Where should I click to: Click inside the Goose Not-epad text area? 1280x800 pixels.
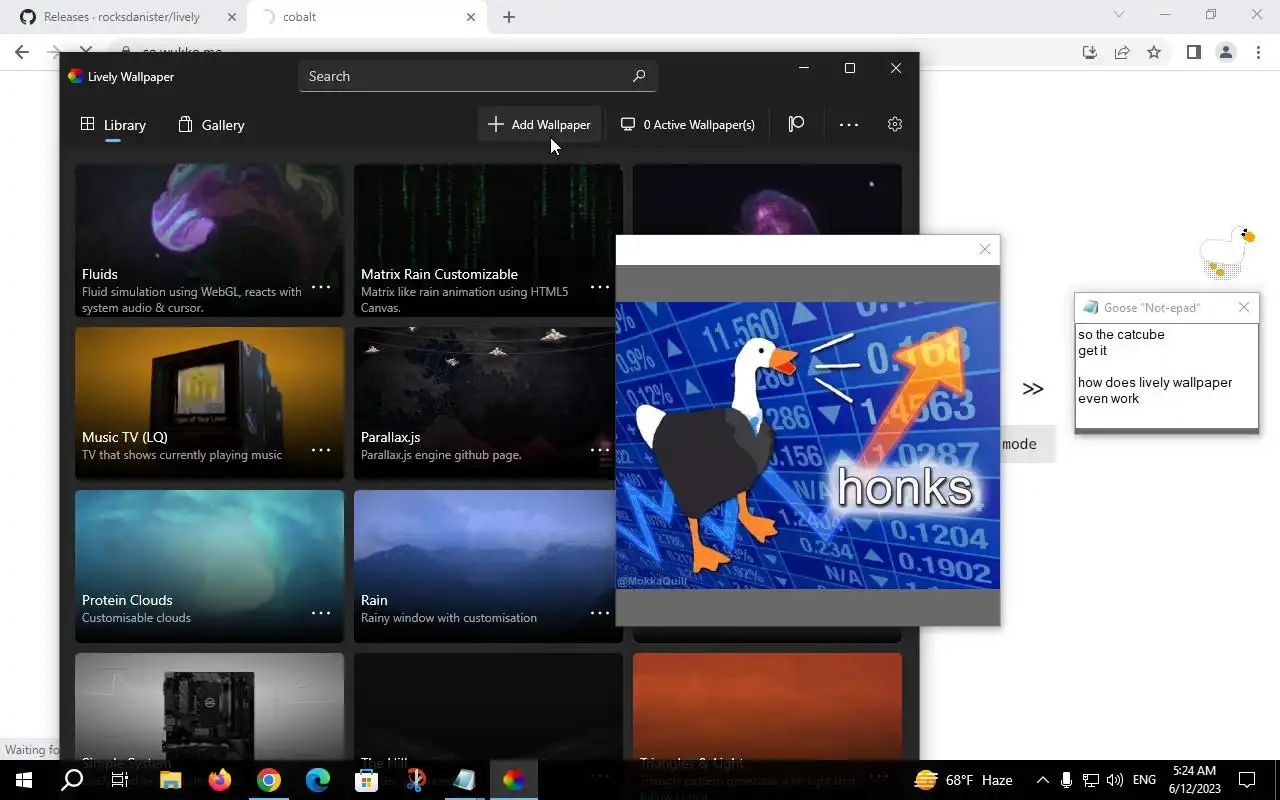point(1166,375)
